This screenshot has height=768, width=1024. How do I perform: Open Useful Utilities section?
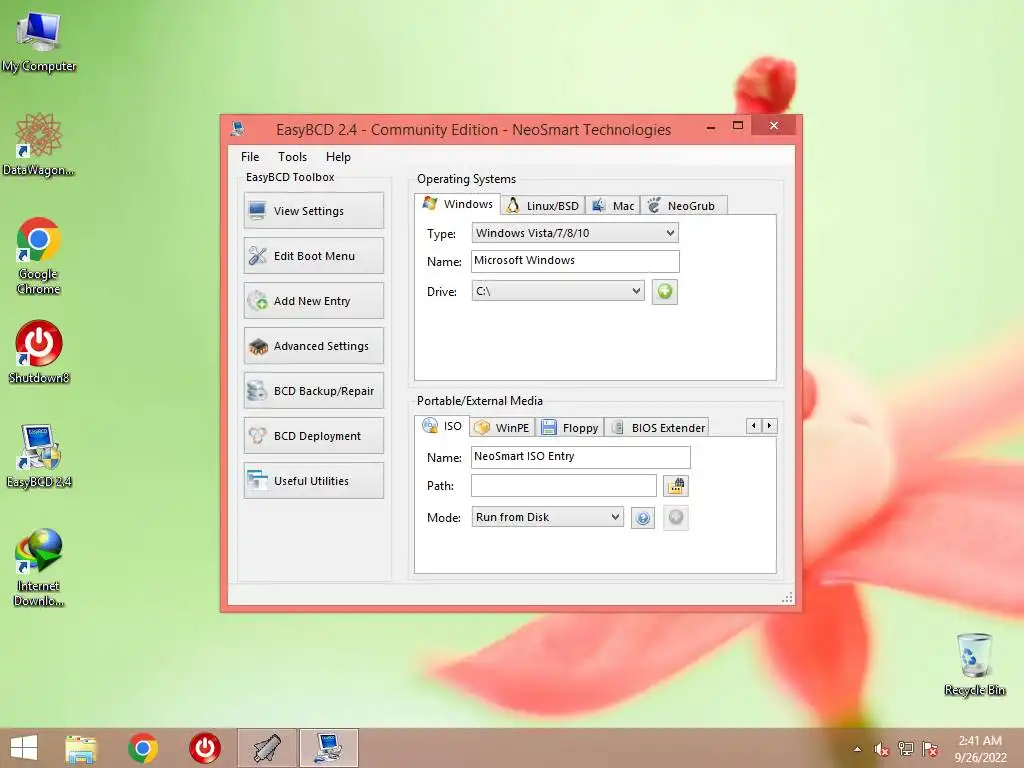click(x=313, y=481)
